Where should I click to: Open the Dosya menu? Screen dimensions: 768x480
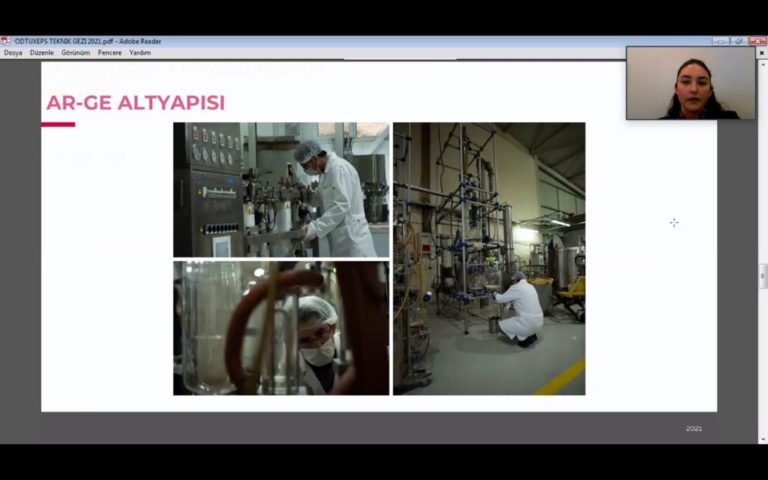point(13,52)
